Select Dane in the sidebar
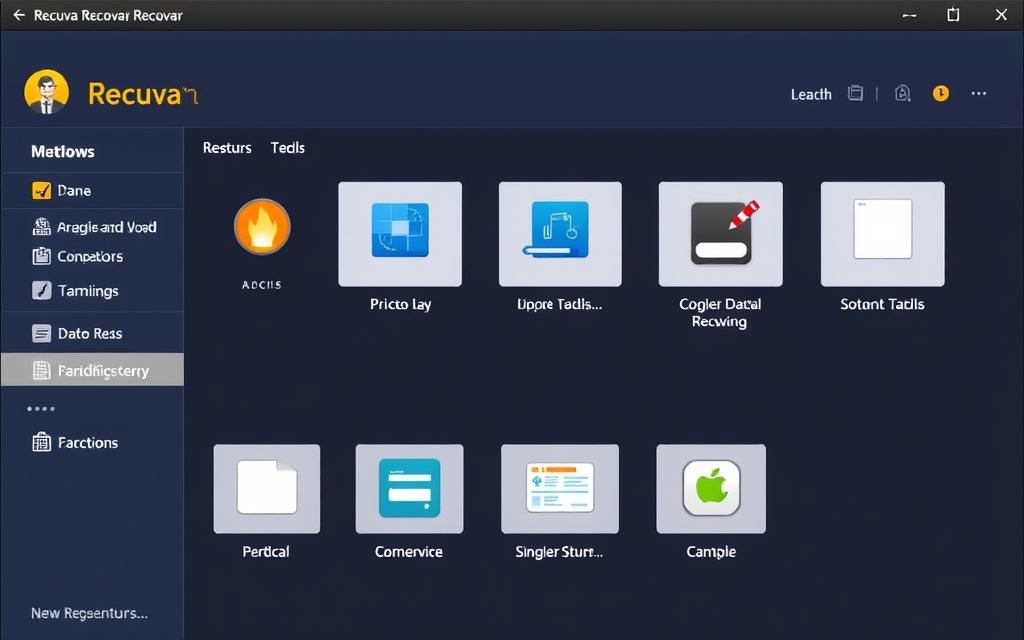This screenshot has width=1024, height=640. pyautogui.click(x=92, y=191)
